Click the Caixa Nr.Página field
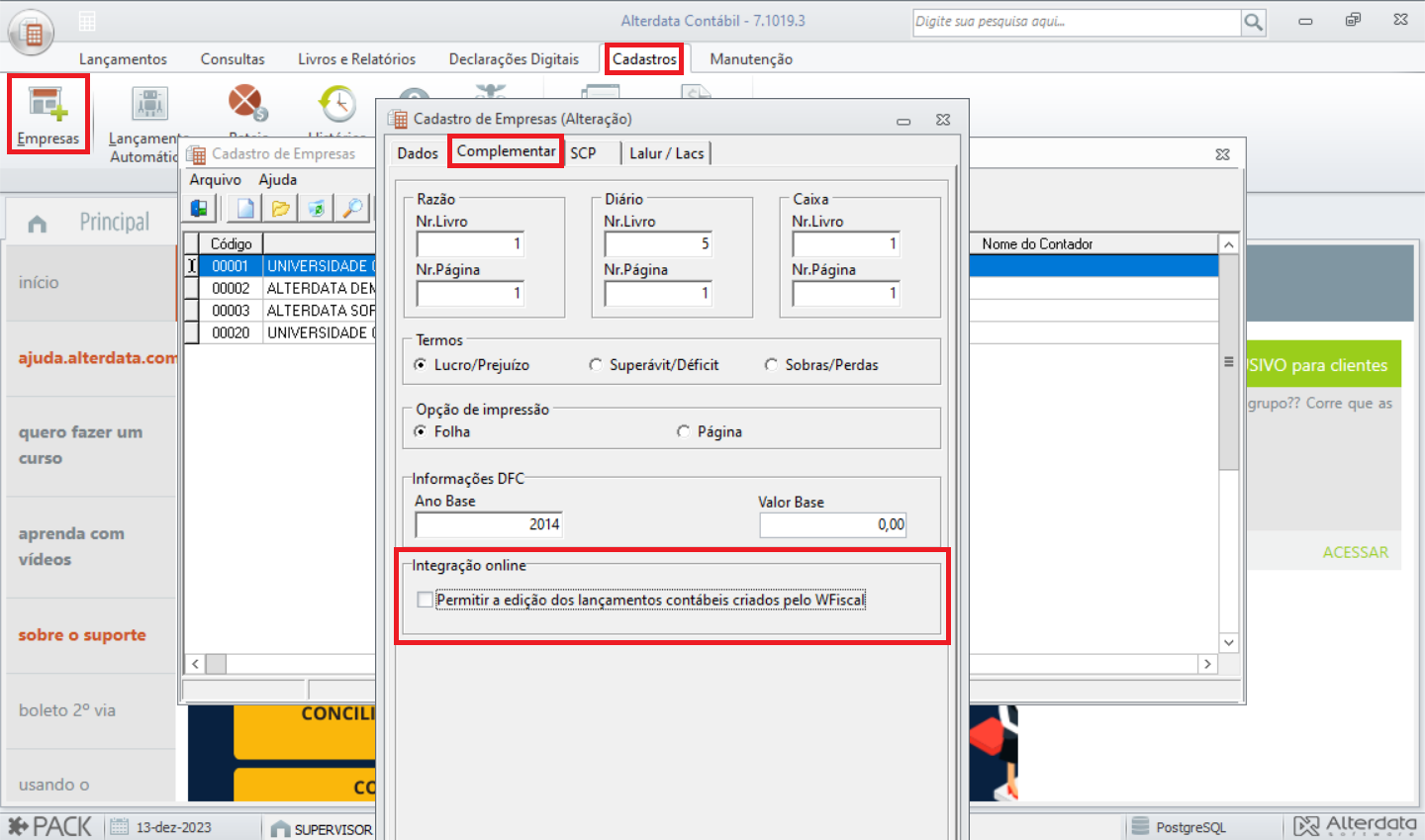The height and width of the screenshot is (840, 1425). (846, 293)
